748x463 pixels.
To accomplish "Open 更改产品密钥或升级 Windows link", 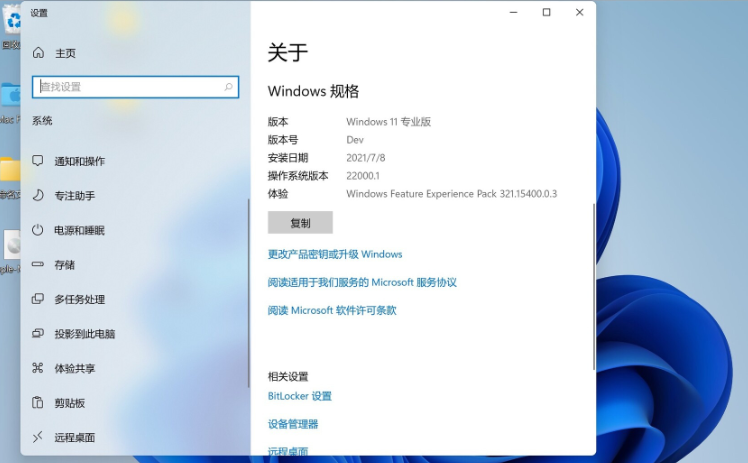I will (x=335, y=254).
